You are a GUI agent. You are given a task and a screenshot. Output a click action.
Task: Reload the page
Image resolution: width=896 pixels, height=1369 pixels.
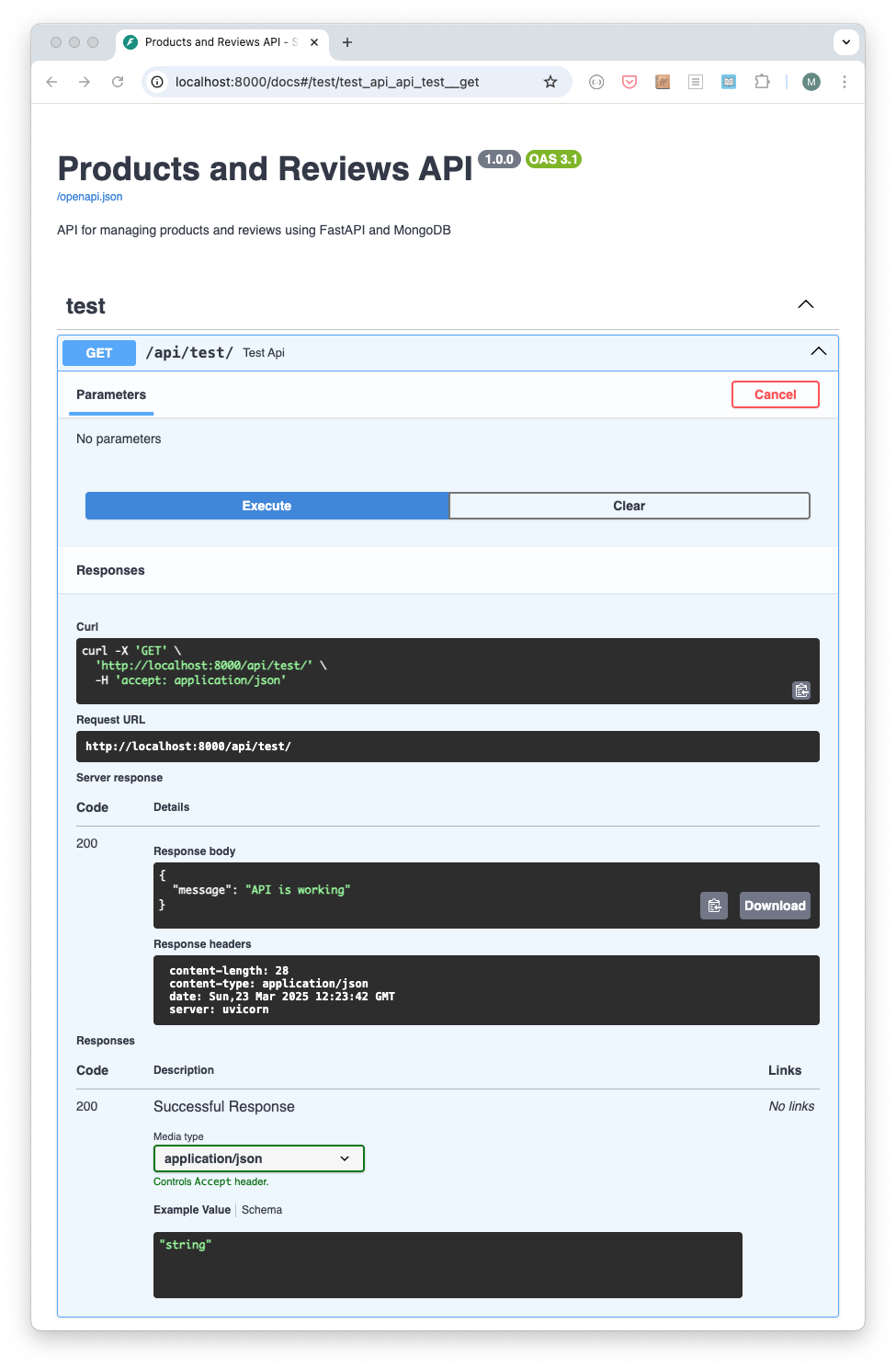[118, 82]
